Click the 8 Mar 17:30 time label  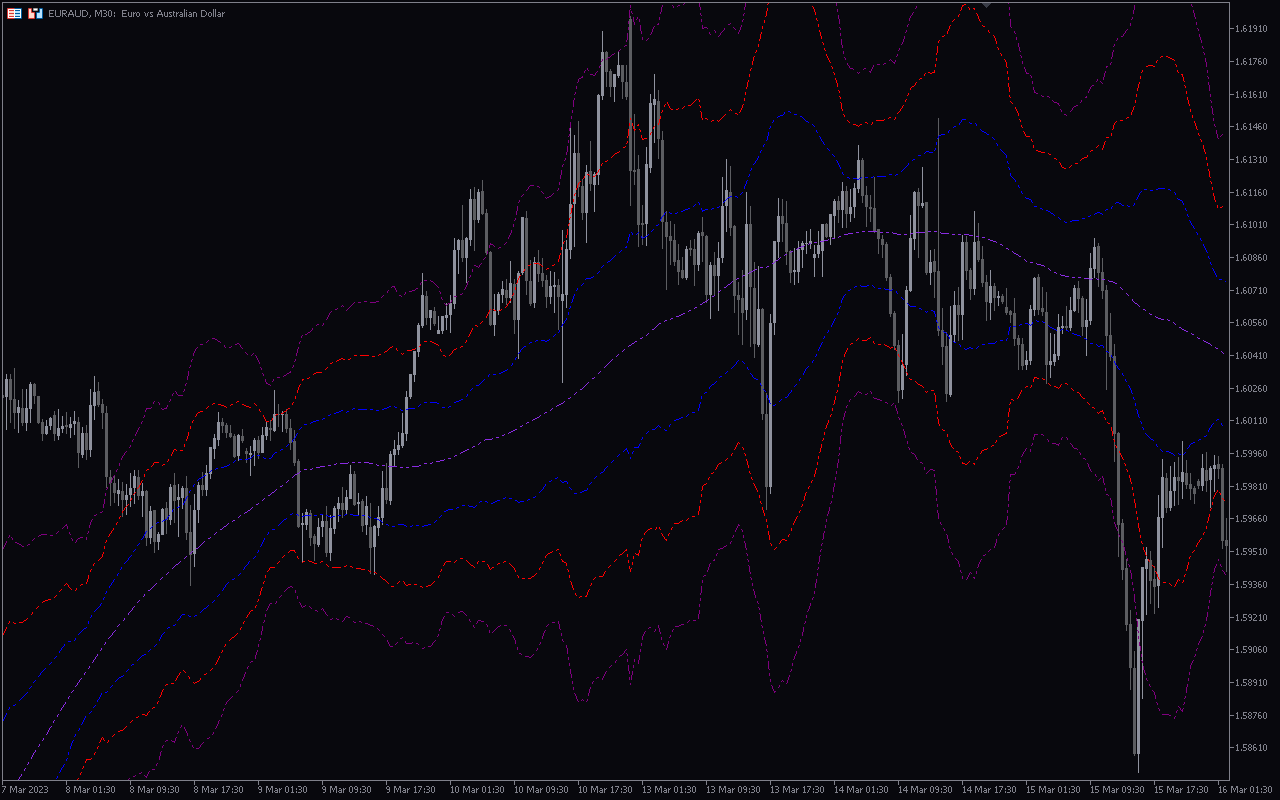[219, 790]
